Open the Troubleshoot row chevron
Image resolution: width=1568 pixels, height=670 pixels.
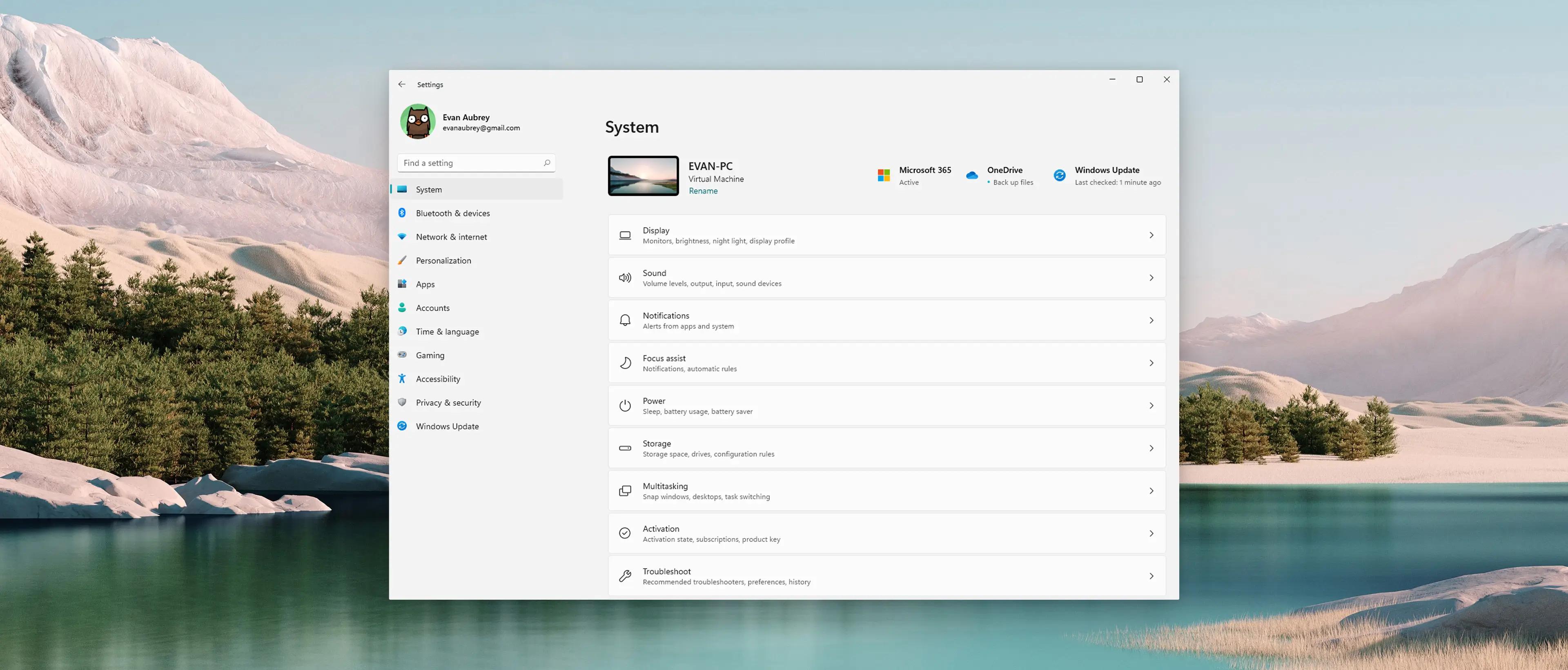click(x=1151, y=576)
